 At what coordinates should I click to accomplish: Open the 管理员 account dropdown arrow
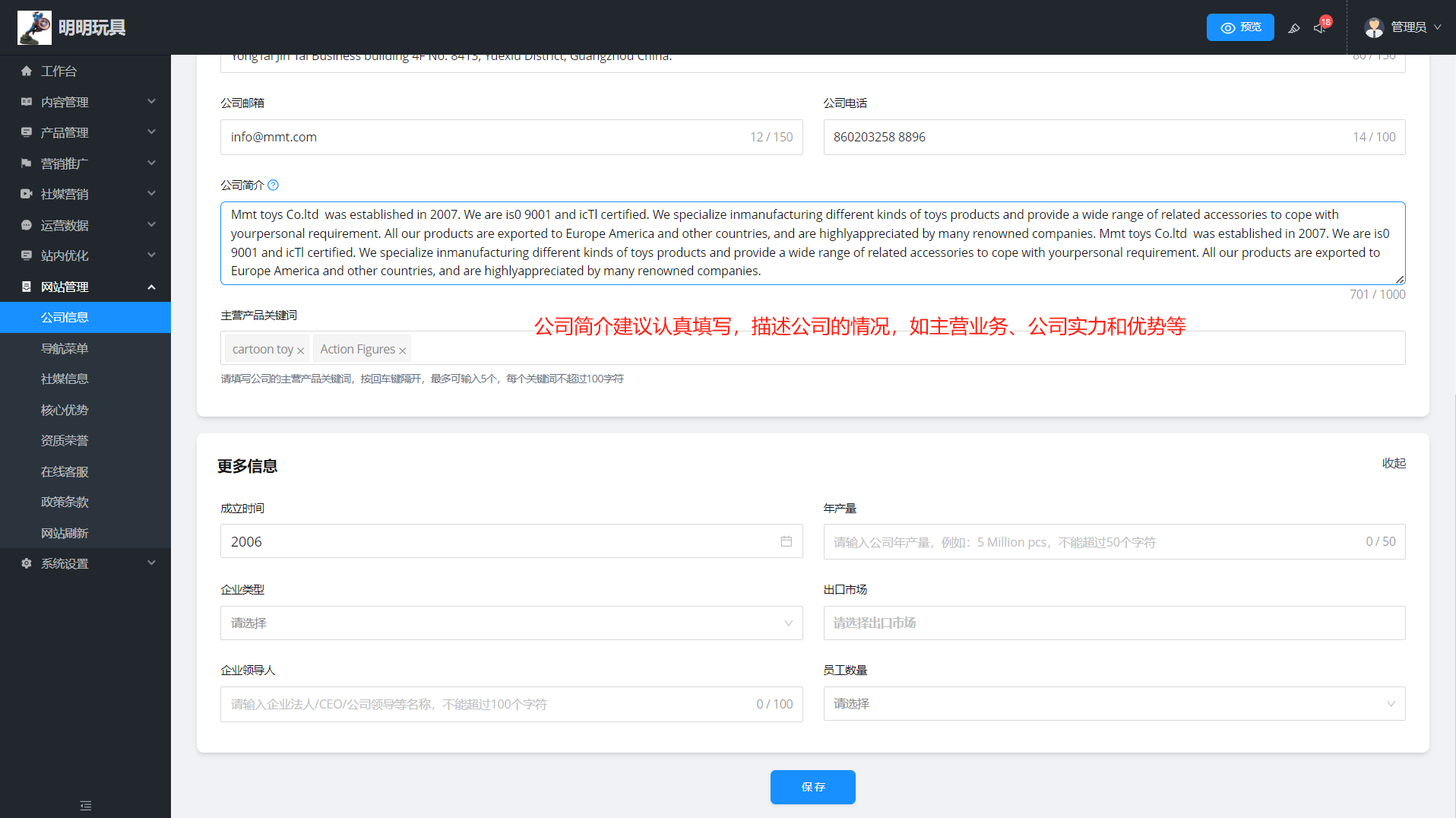(1437, 27)
